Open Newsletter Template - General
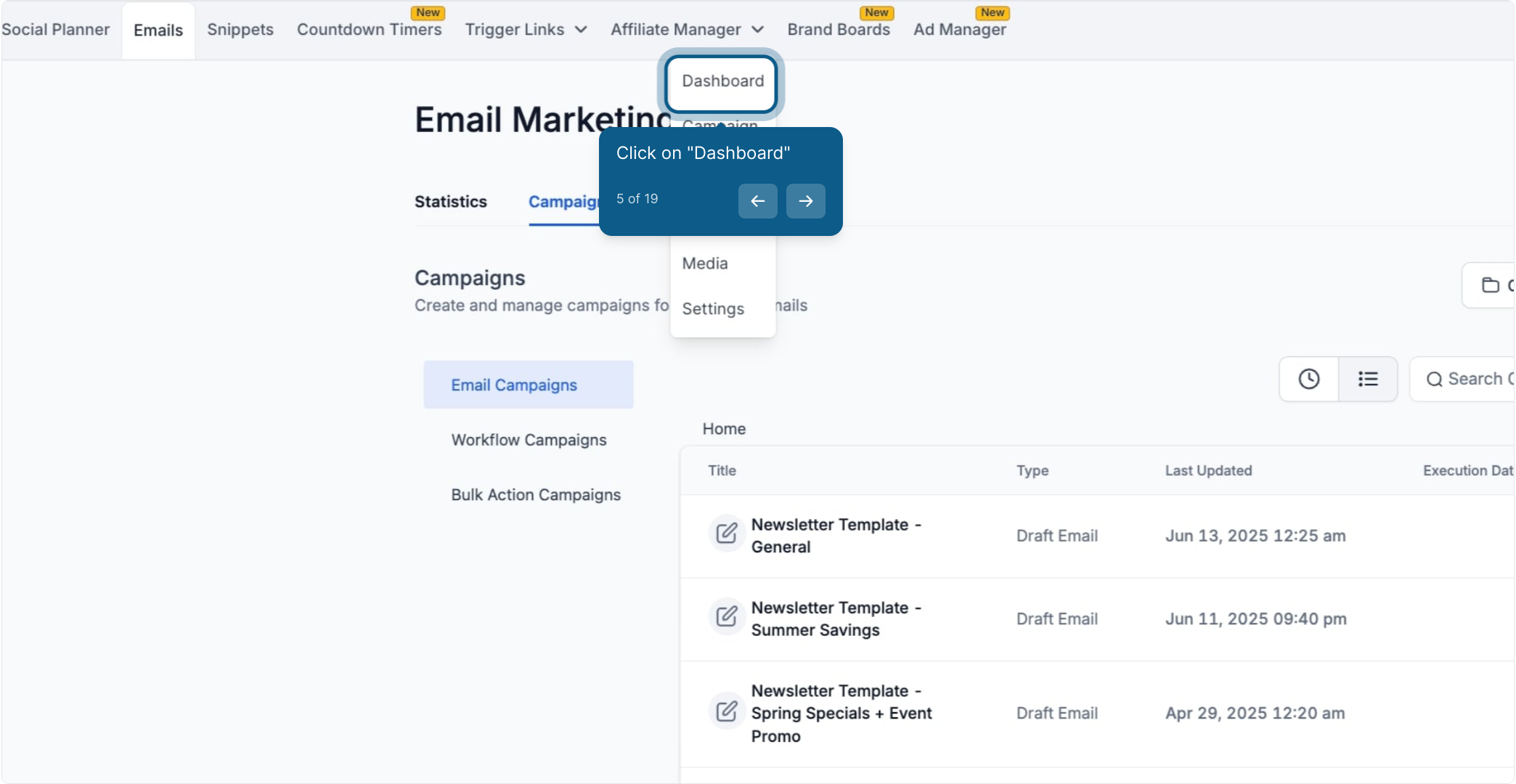 836,536
